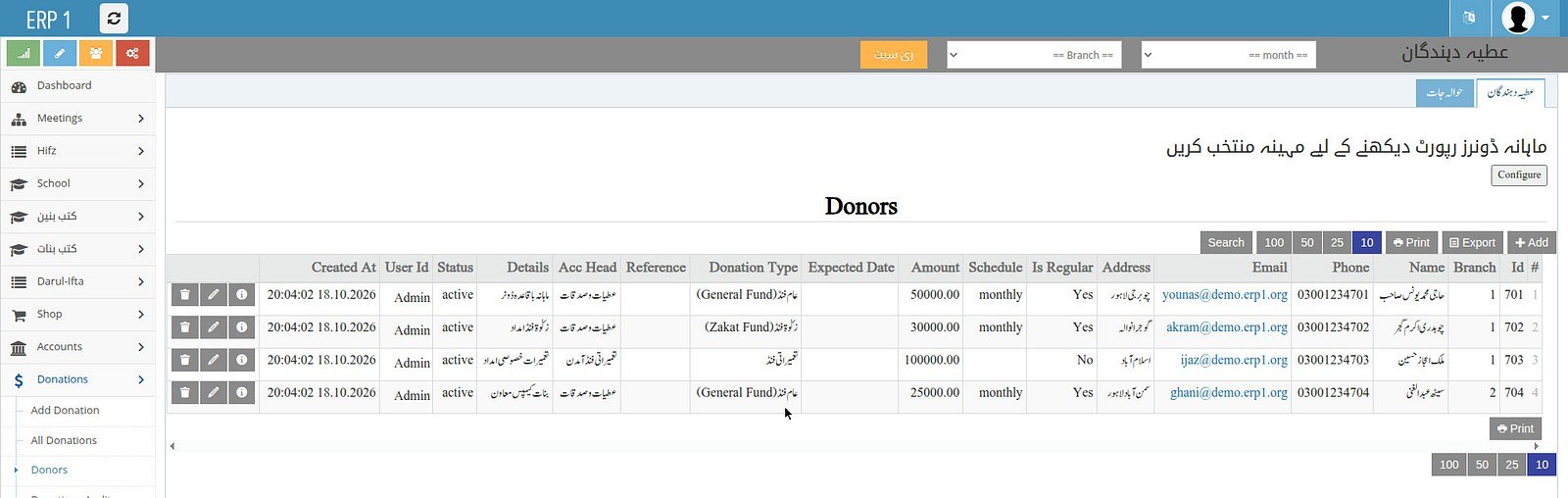This screenshot has height=498, width=1568.
Task: Expand the کتب بنین sidebar menu
Action: tap(77, 217)
